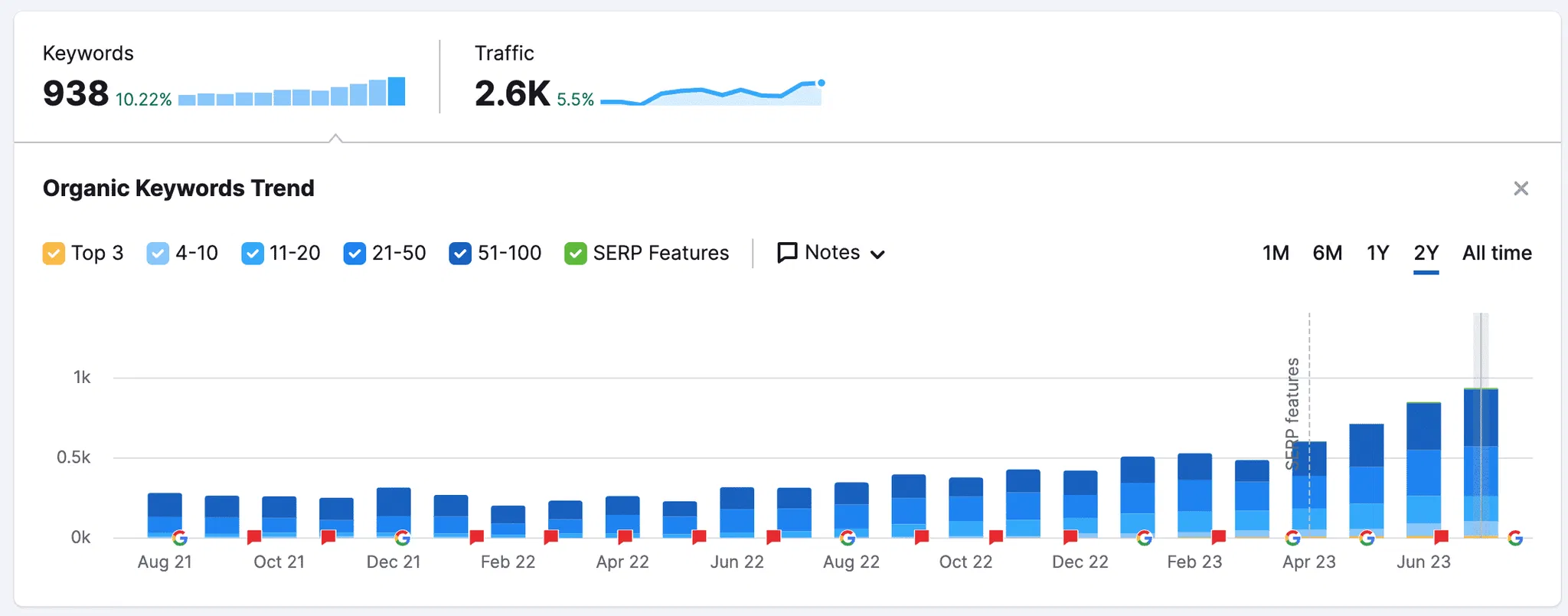1568x616 pixels.
Task: Click the Google update icon at Aug 21
Action: point(180,538)
